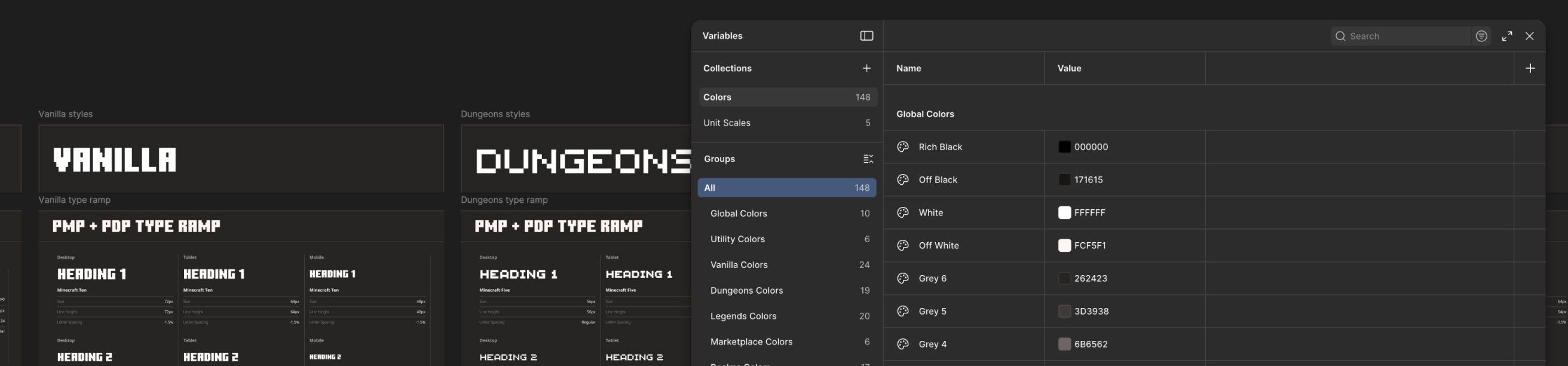The image size is (1568, 366).
Task: Open the Marketplace Colors group
Action: (787, 341)
